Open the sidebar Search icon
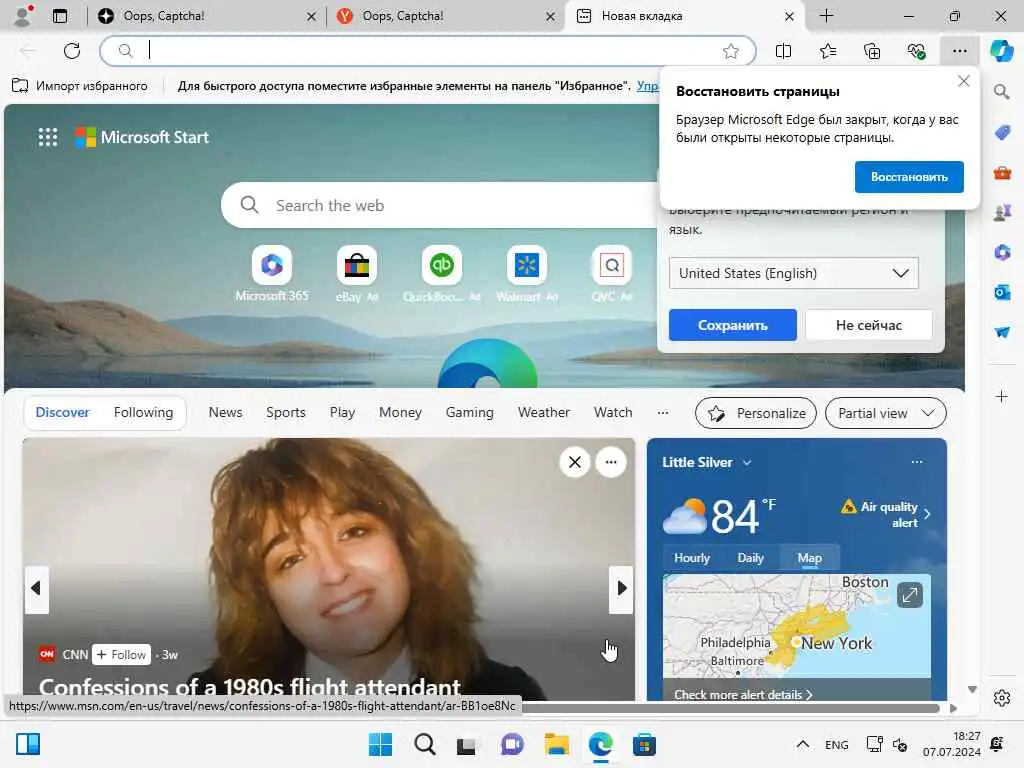This screenshot has height=768, width=1024. click(1002, 92)
